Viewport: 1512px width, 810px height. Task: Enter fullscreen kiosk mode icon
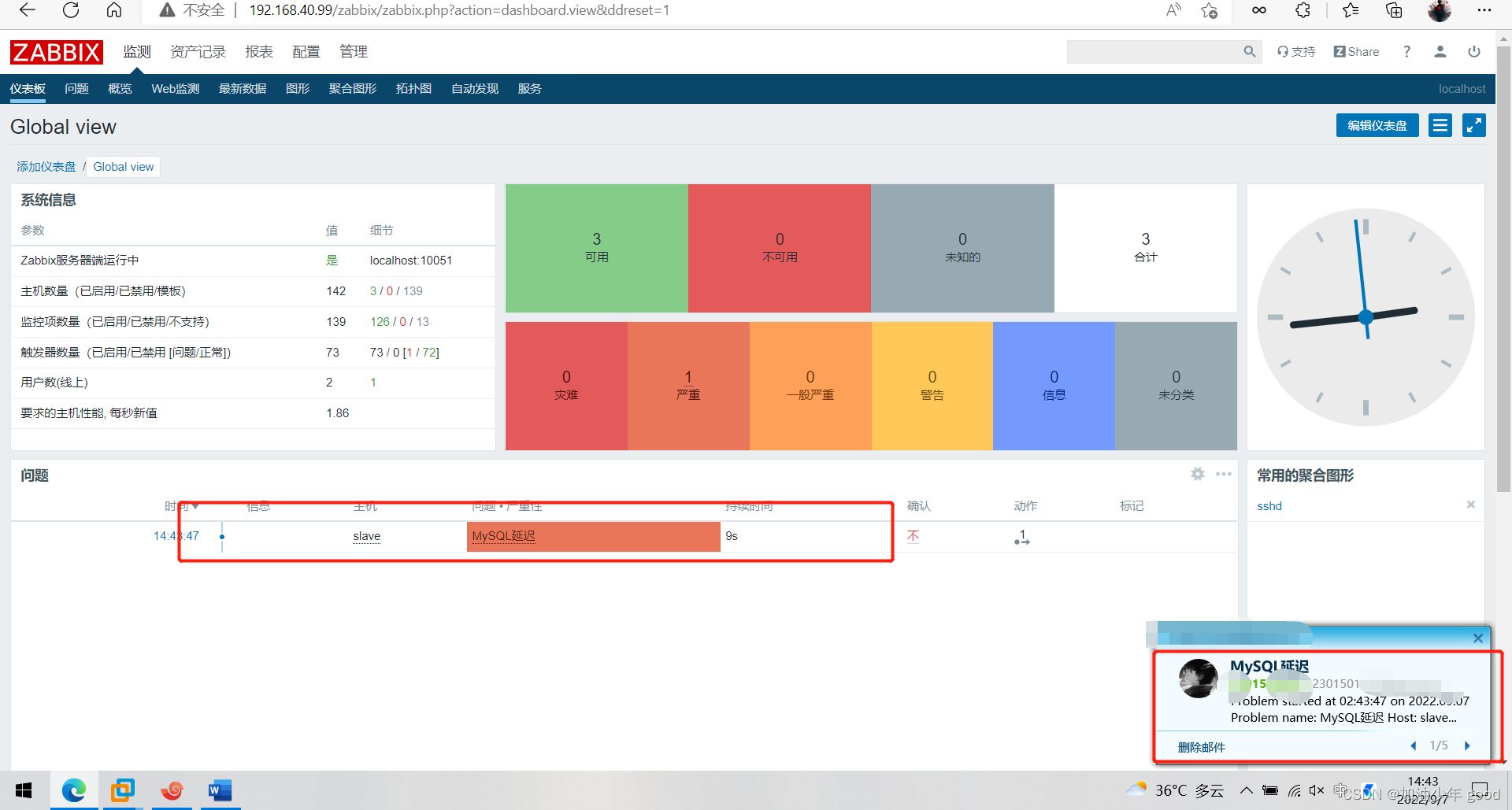[x=1474, y=125]
